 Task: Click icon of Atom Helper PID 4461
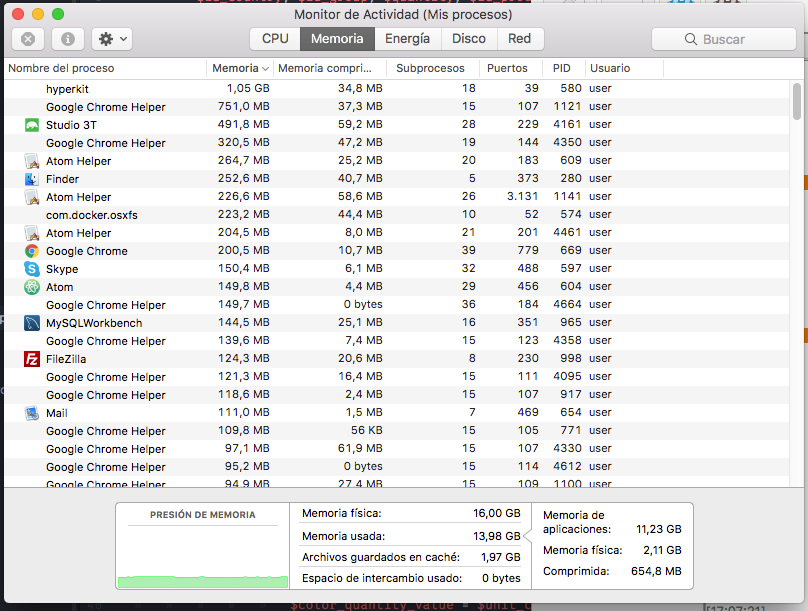32,233
